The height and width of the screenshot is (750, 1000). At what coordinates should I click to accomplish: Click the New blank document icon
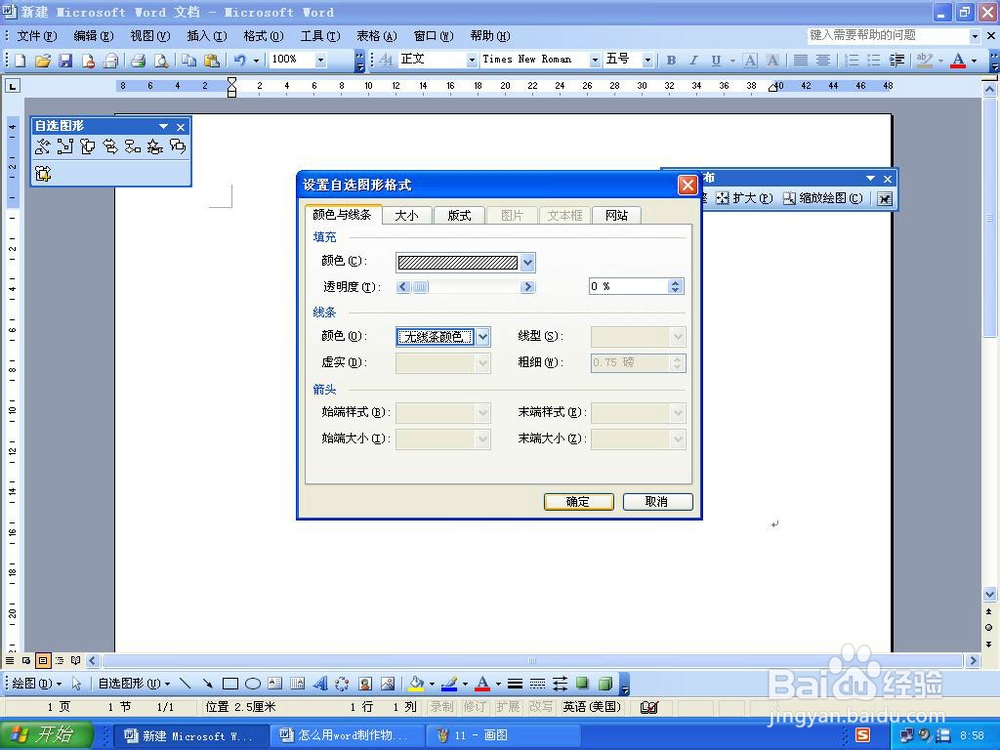[20, 60]
